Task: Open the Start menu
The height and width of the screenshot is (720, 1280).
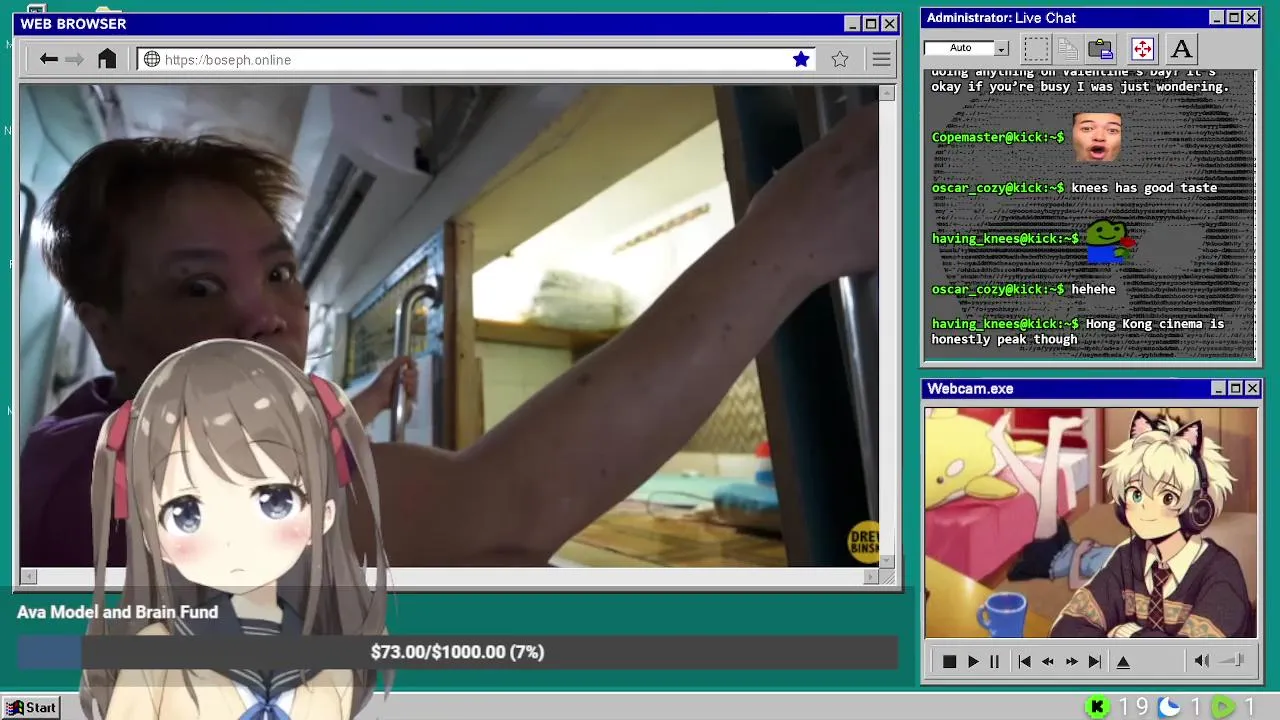Action: pos(31,707)
